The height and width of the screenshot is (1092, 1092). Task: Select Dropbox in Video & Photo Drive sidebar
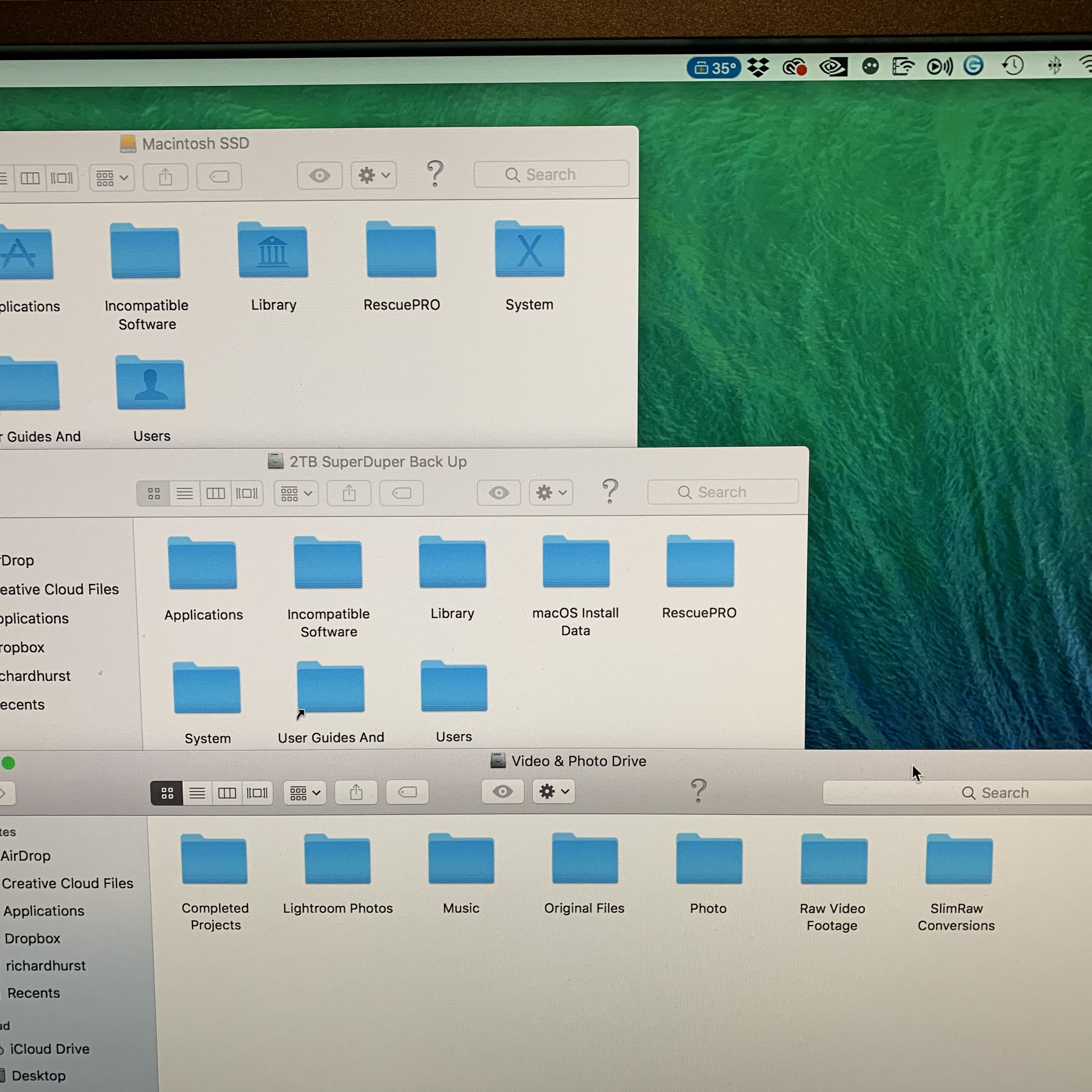(32, 939)
